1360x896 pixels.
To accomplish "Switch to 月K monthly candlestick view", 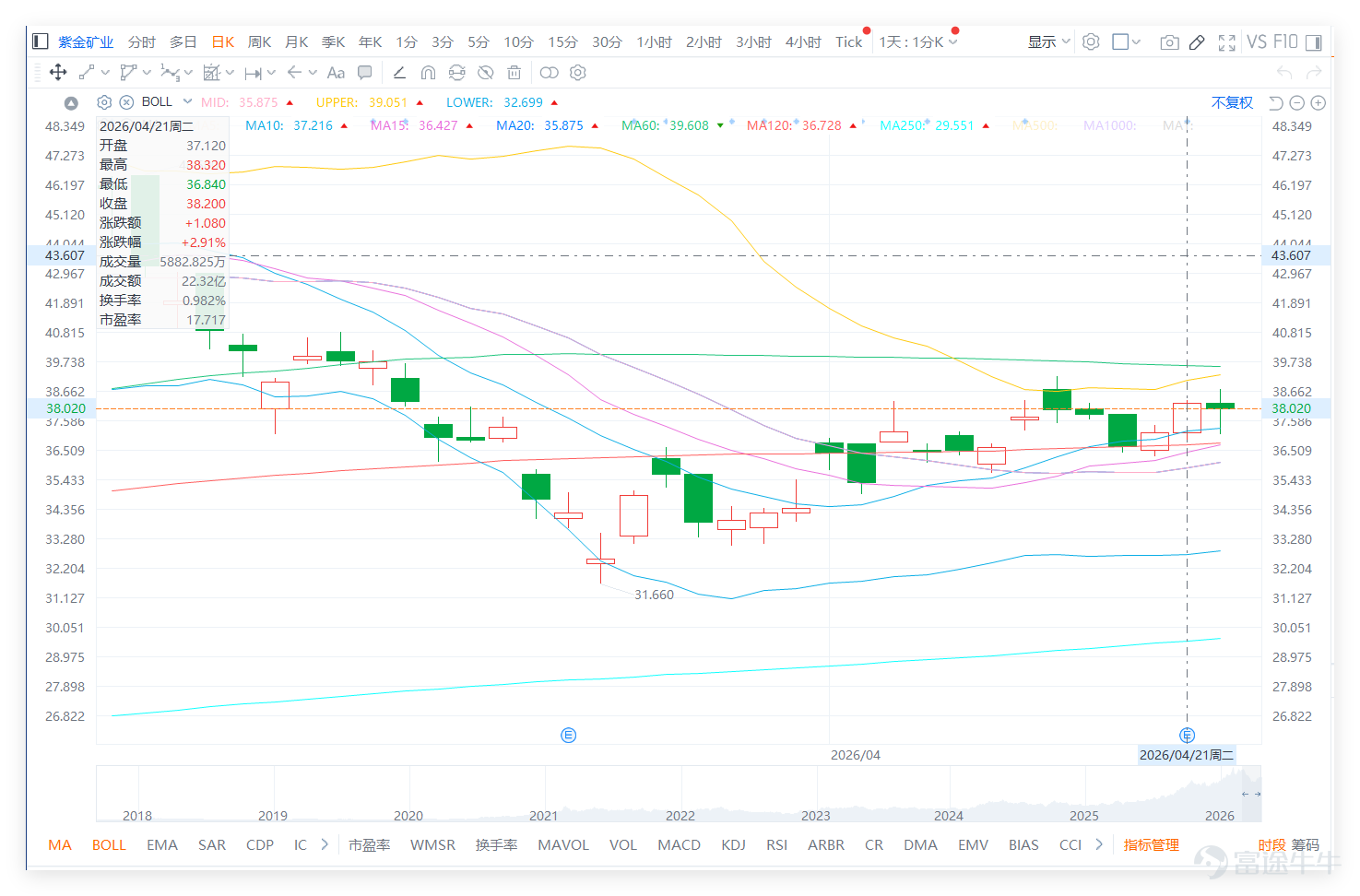I will point(297,41).
